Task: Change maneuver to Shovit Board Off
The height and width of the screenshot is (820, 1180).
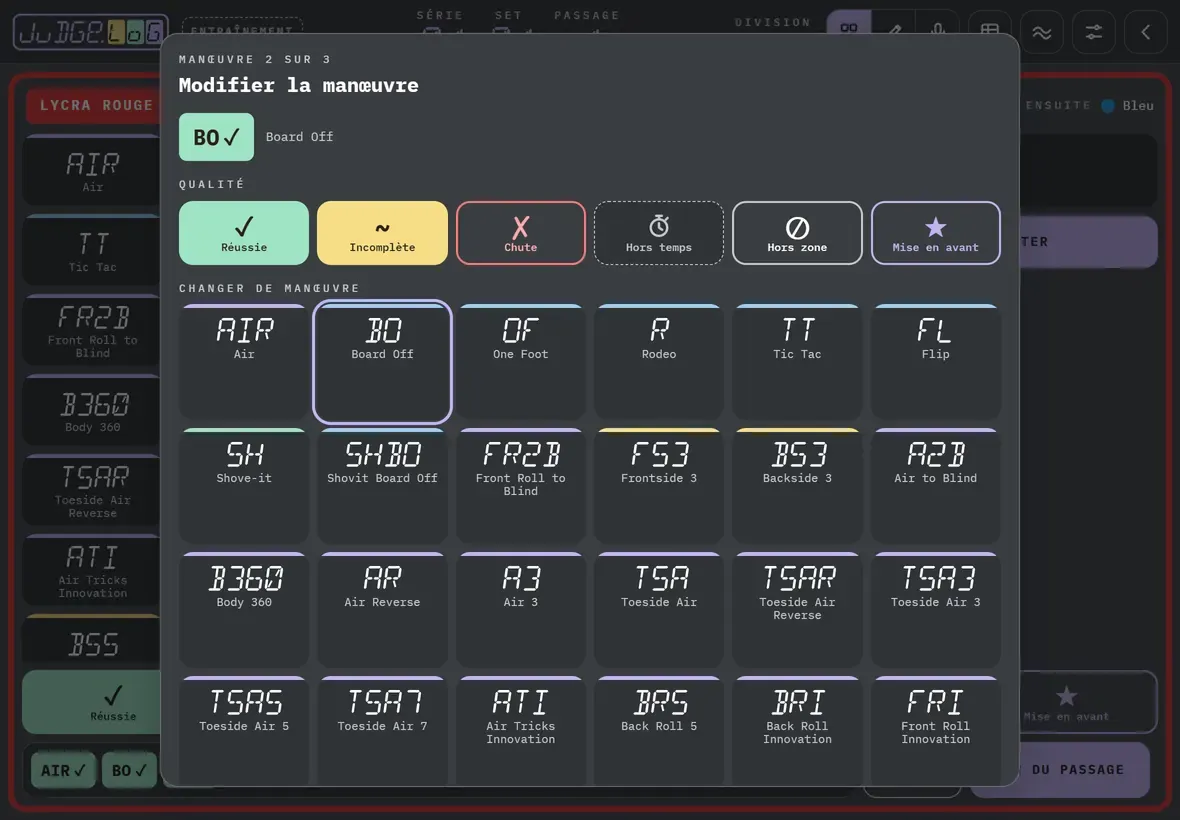Action: [382, 486]
